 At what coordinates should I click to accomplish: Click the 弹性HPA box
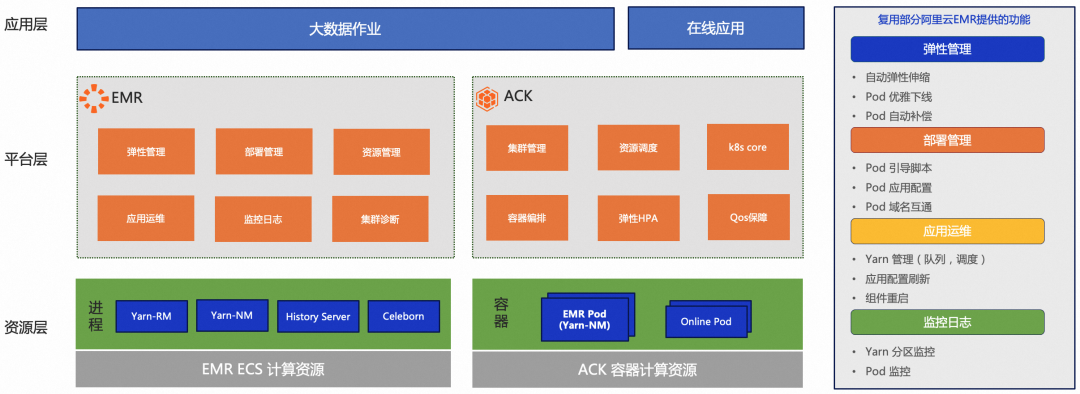tap(638, 218)
